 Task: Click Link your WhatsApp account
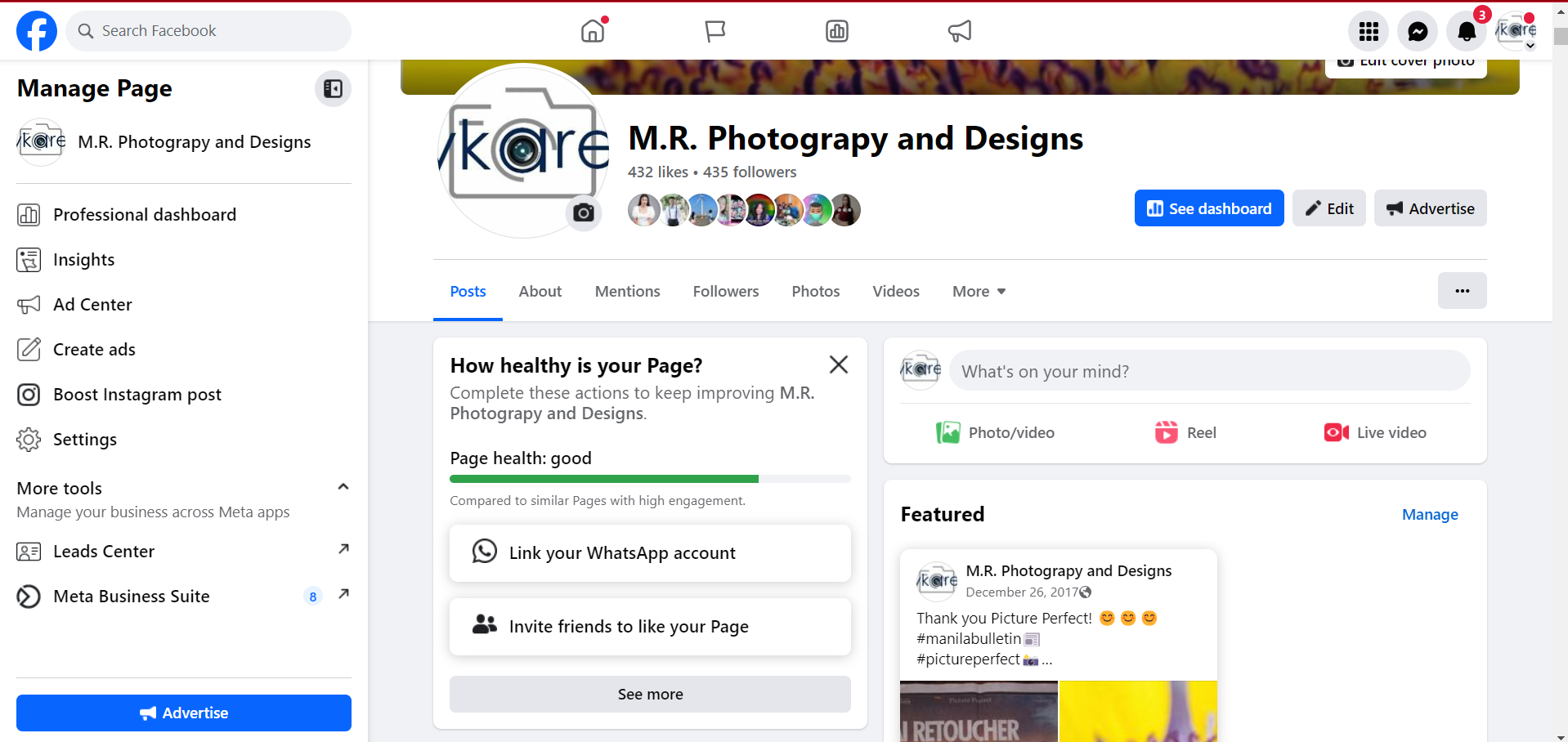(x=651, y=553)
